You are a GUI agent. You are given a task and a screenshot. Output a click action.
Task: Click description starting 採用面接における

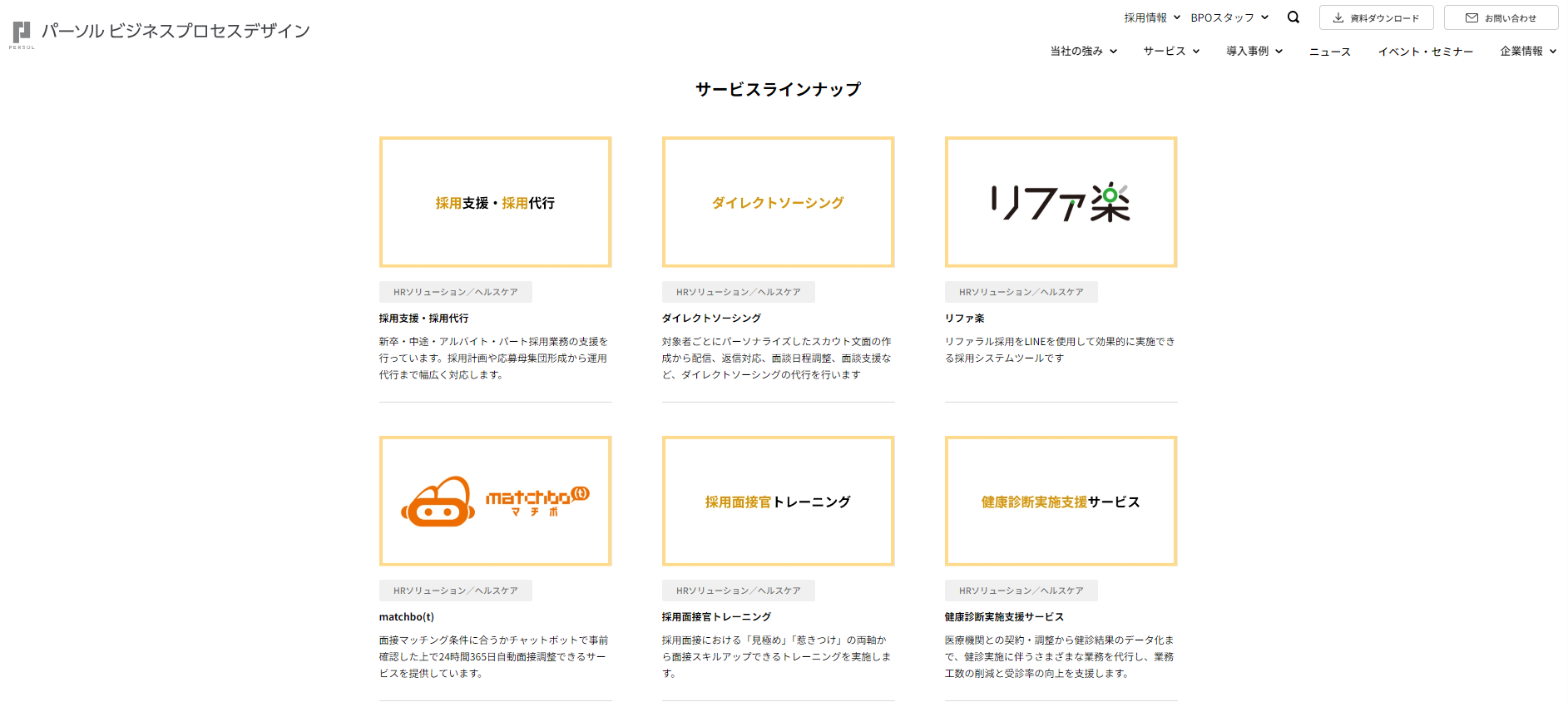tap(777, 657)
